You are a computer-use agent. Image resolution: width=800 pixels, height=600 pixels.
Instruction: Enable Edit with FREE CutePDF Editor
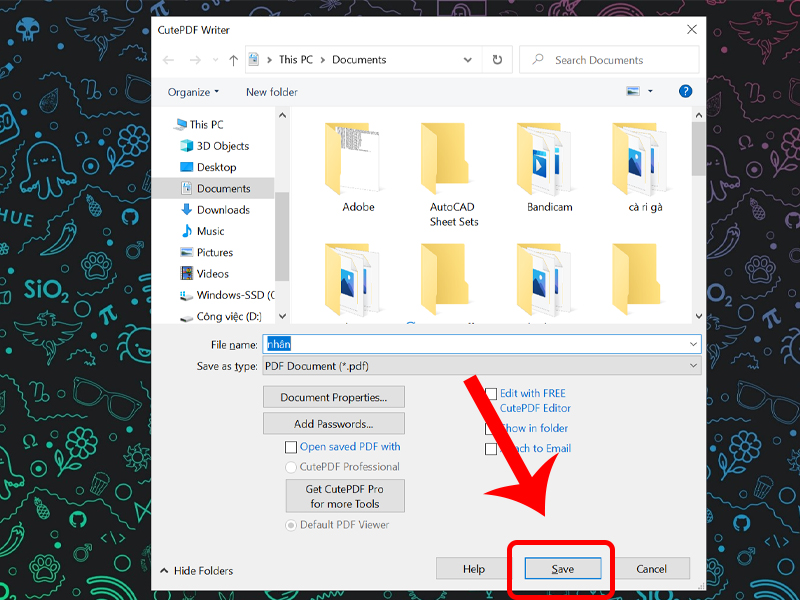tap(490, 393)
